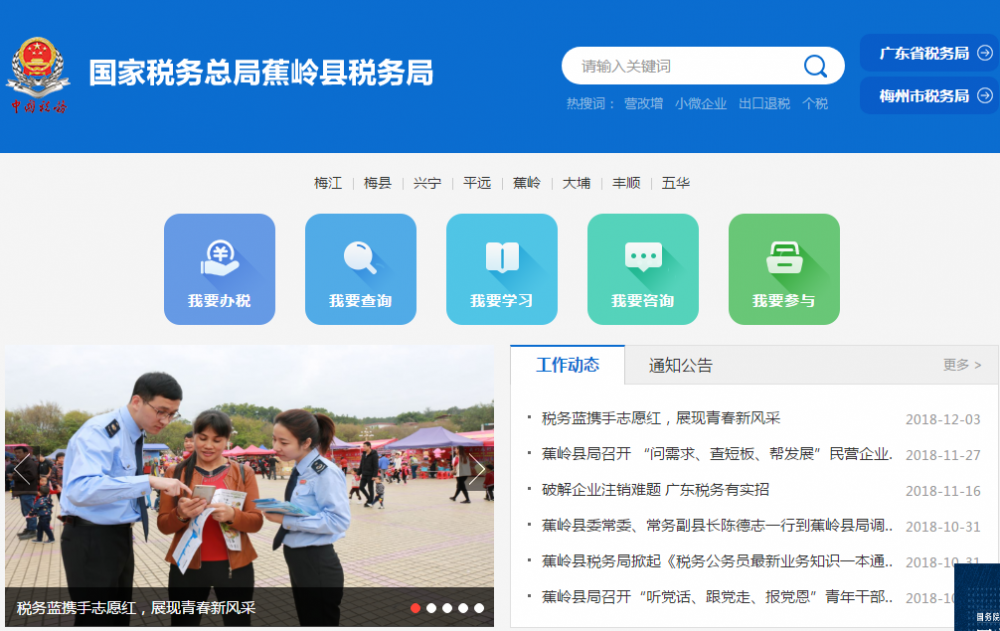This screenshot has width=1000, height=631.
Task: Open 广东省税务局 link button
Action: [x=929, y=53]
